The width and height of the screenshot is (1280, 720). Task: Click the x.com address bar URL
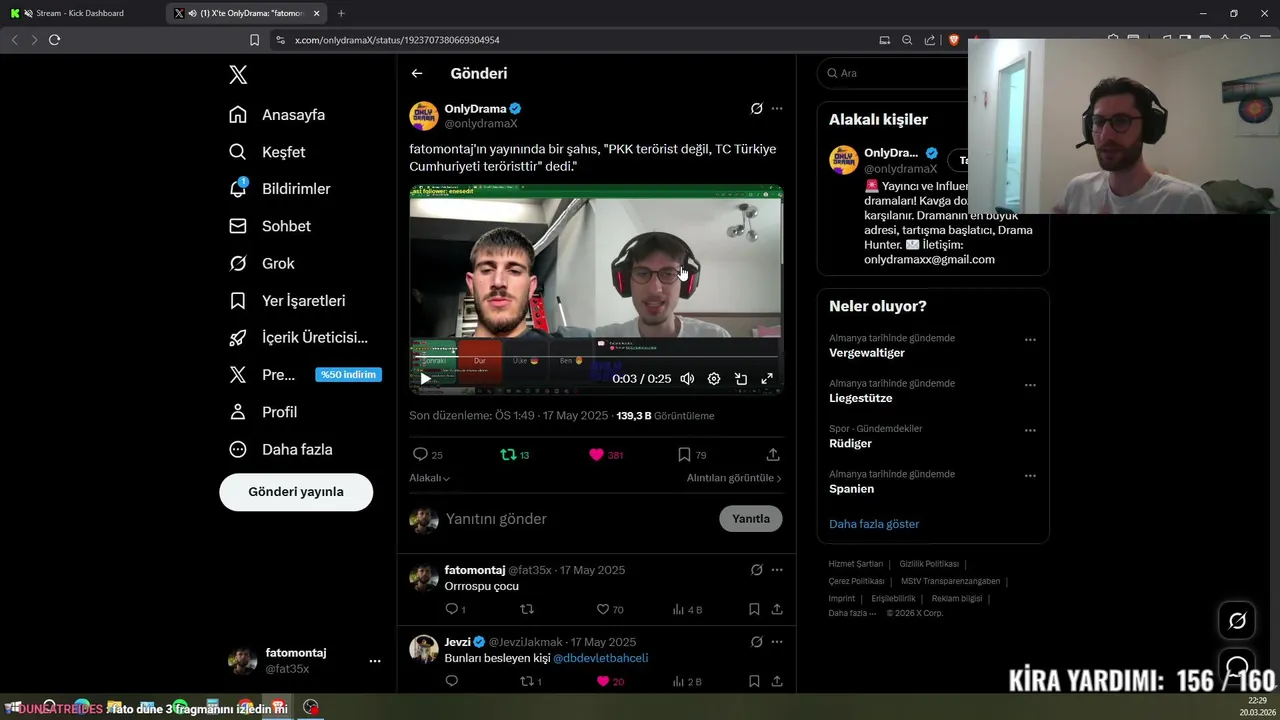(x=397, y=40)
